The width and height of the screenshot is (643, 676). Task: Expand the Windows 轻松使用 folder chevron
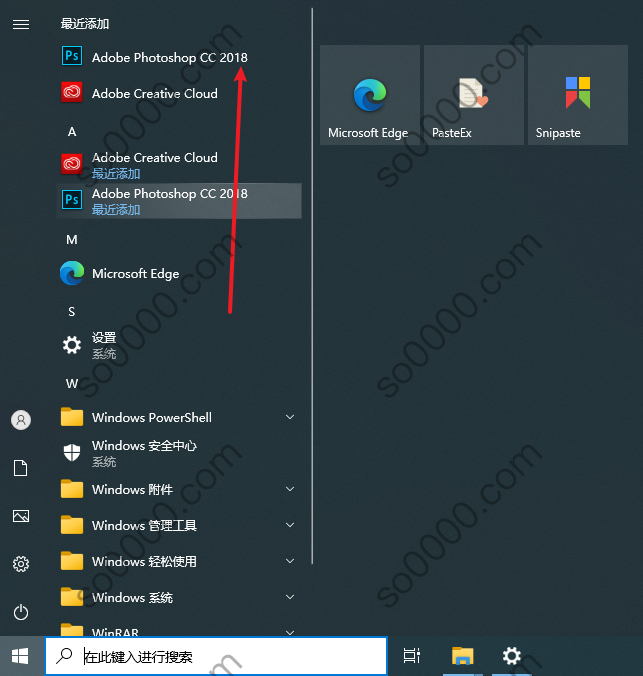[290, 561]
